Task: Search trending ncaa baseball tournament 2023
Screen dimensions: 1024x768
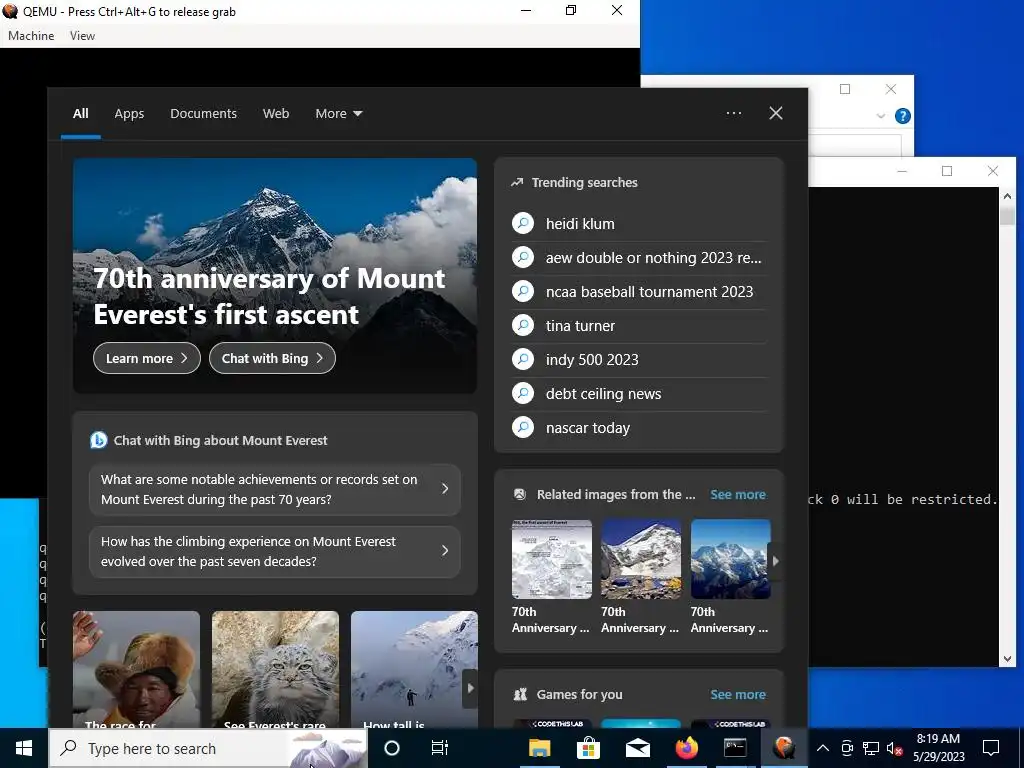Action: [649, 292]
